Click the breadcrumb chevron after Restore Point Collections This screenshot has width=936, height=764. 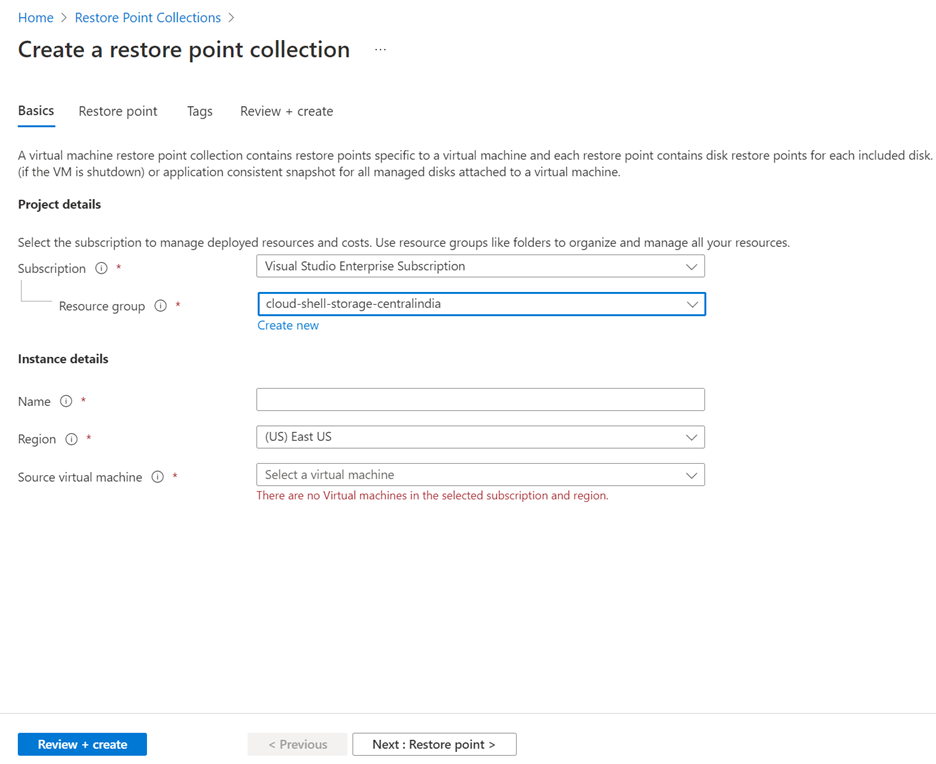coord(232,17)
